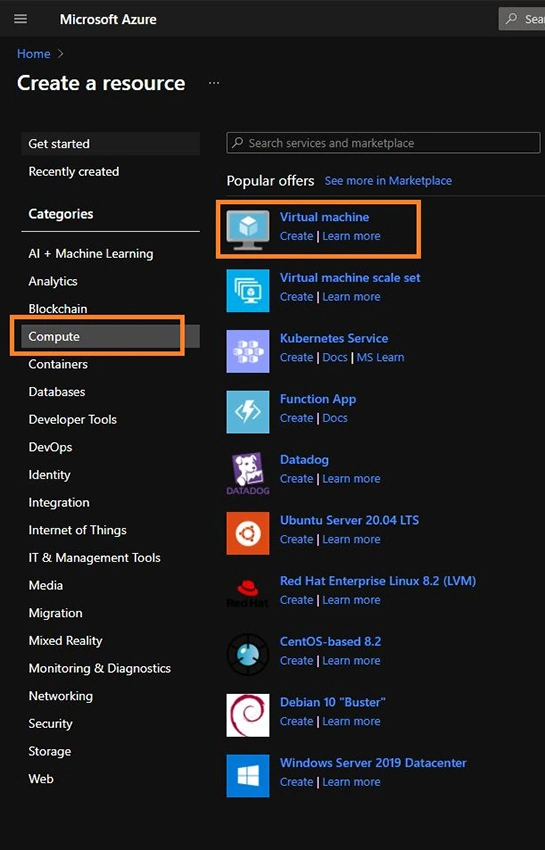Image resolution: width=545 pixels, height=850 pixels.
Task: Click Learn more under Red Hat Enterprise Linux
Action: click(351, 600)
